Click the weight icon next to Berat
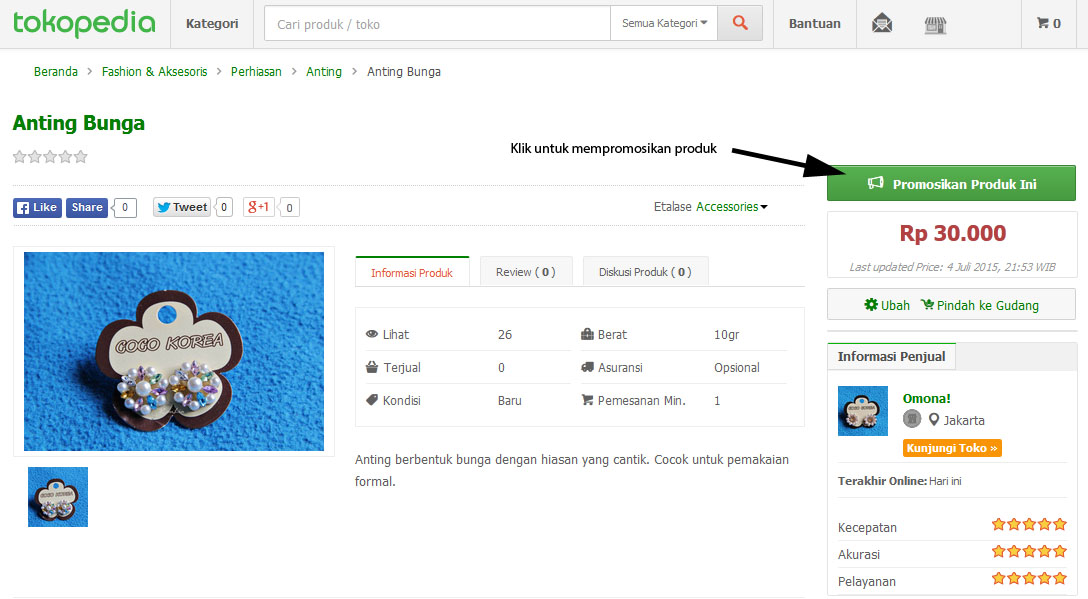The image size is (1088, 599). coord(587,334)
